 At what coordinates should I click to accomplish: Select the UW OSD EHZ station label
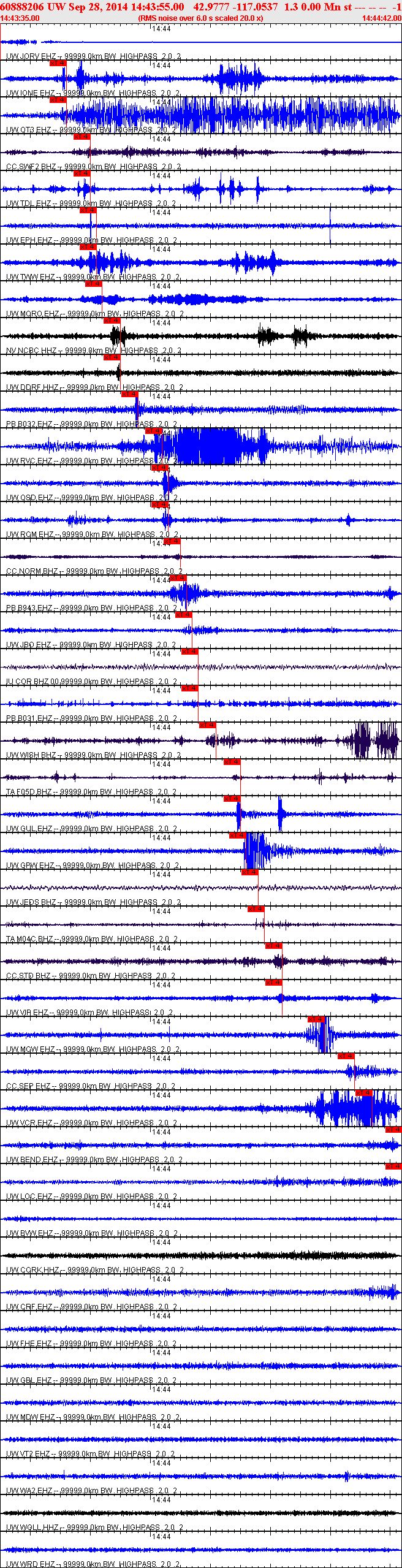pos(92,498)
